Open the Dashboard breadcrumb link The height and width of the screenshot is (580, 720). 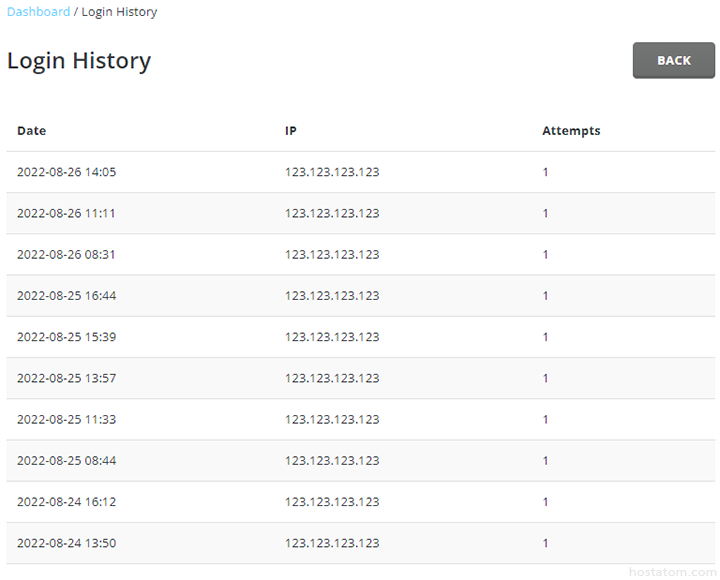point(39,11)
